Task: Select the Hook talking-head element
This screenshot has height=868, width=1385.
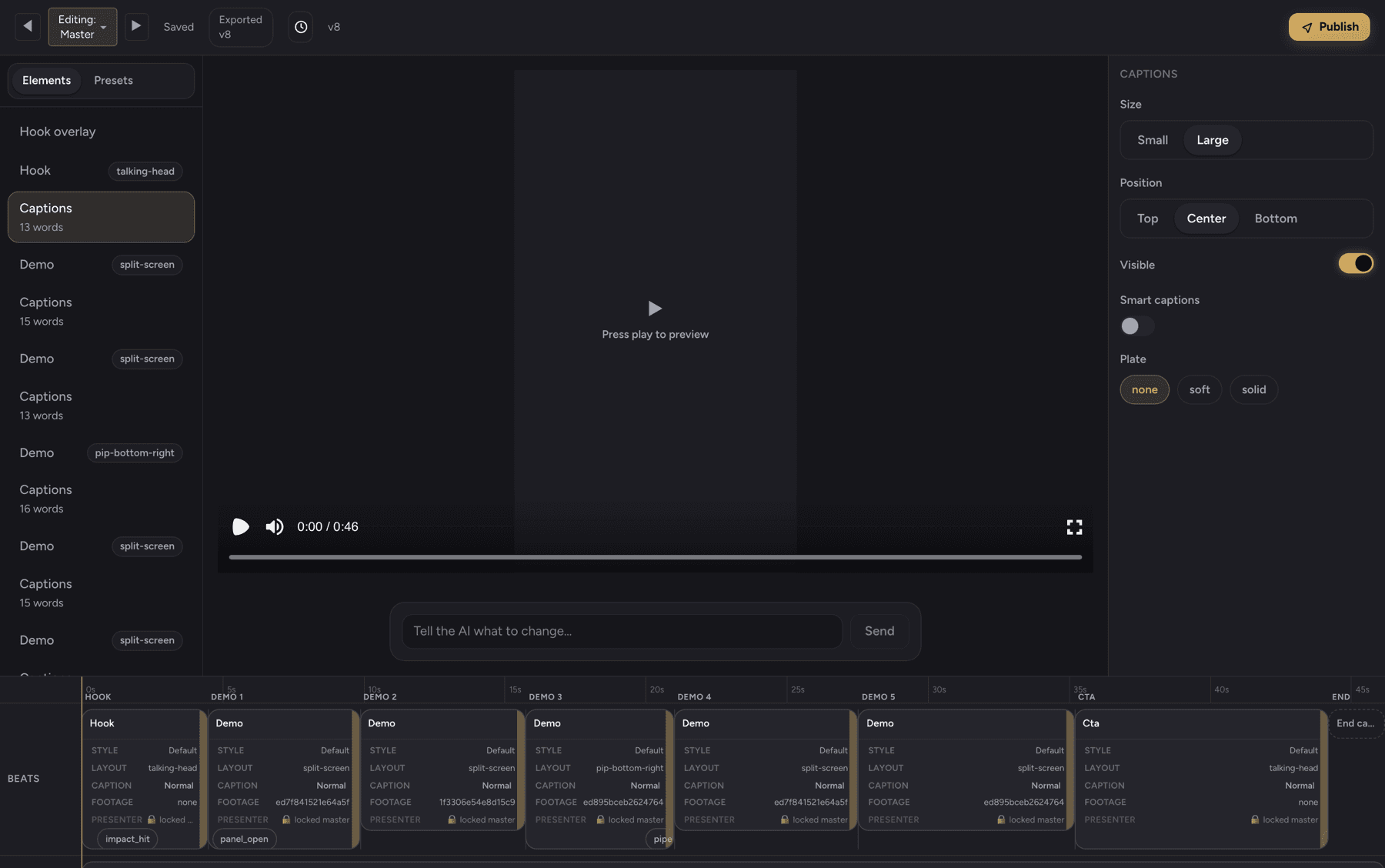Action: coord(101,171)
